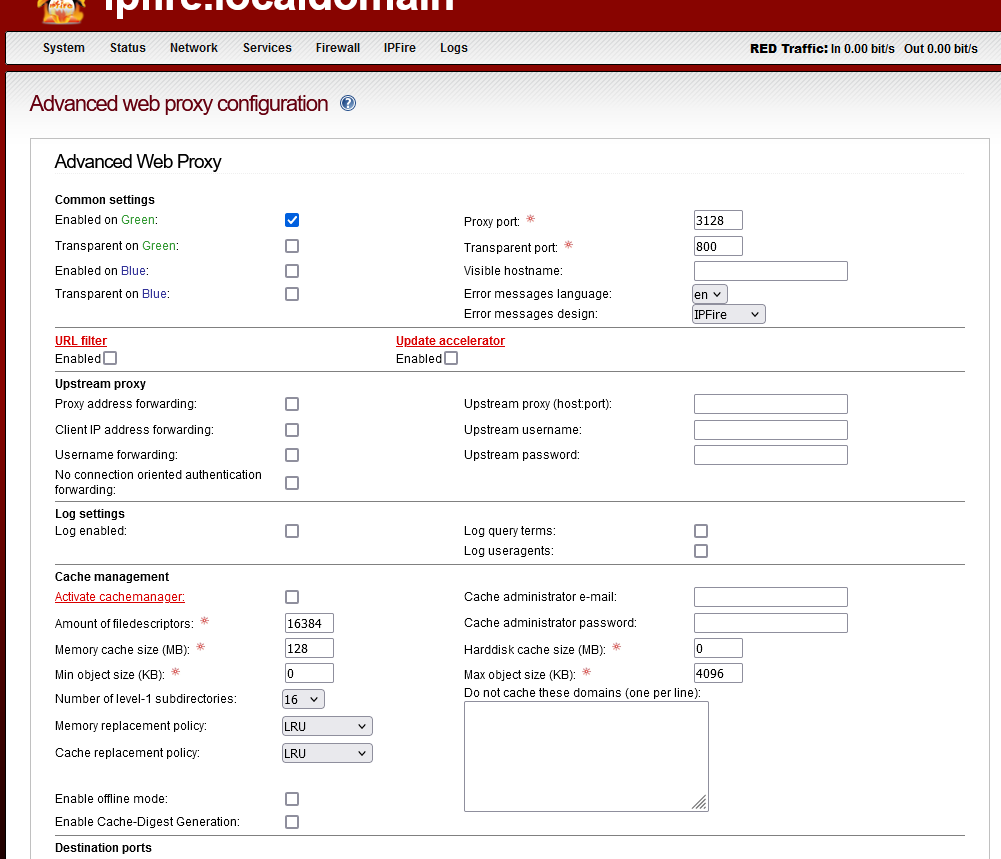Turn on Log enabled checkbox
The width and height of the screenshot is (1001, 859).
coord(292,531)
